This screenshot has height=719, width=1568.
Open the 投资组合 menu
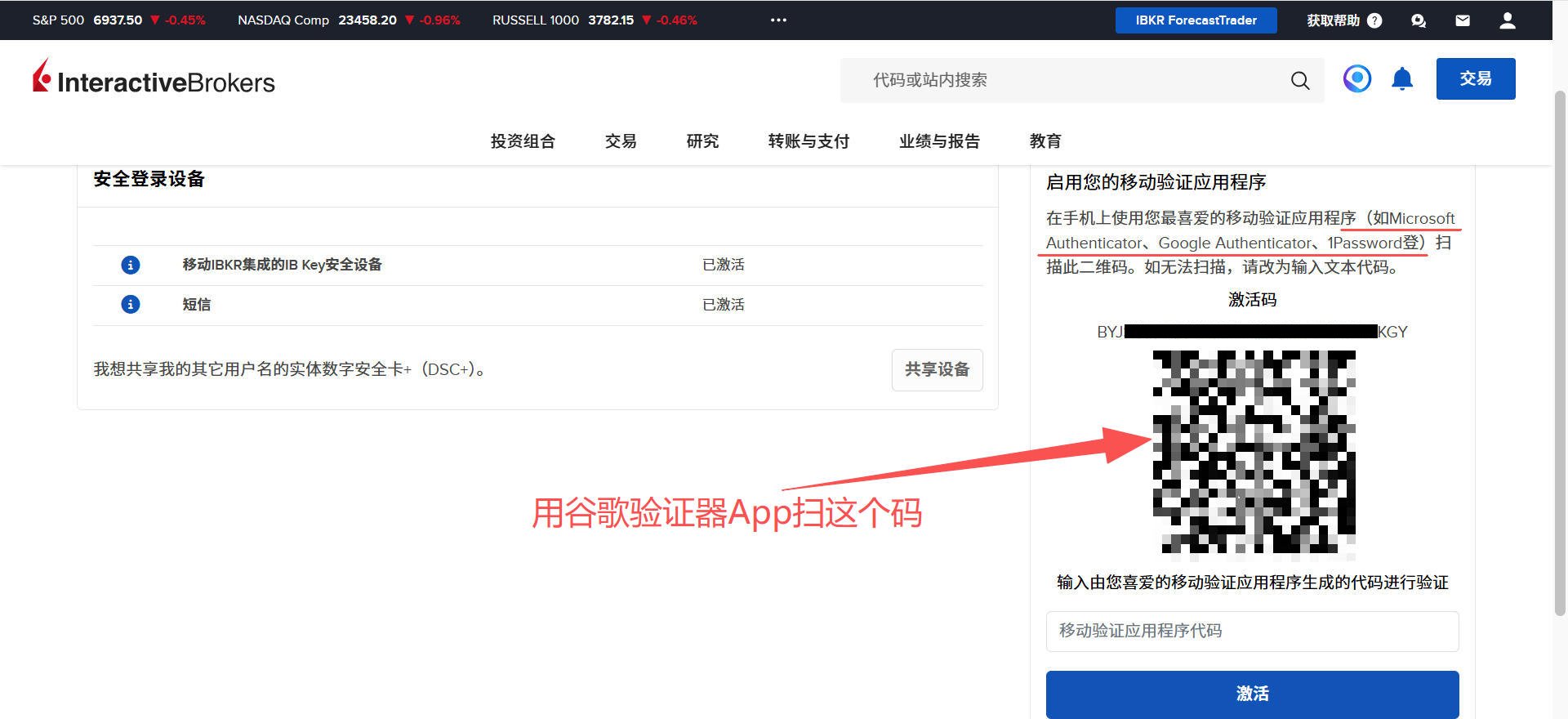pos(523,141)
